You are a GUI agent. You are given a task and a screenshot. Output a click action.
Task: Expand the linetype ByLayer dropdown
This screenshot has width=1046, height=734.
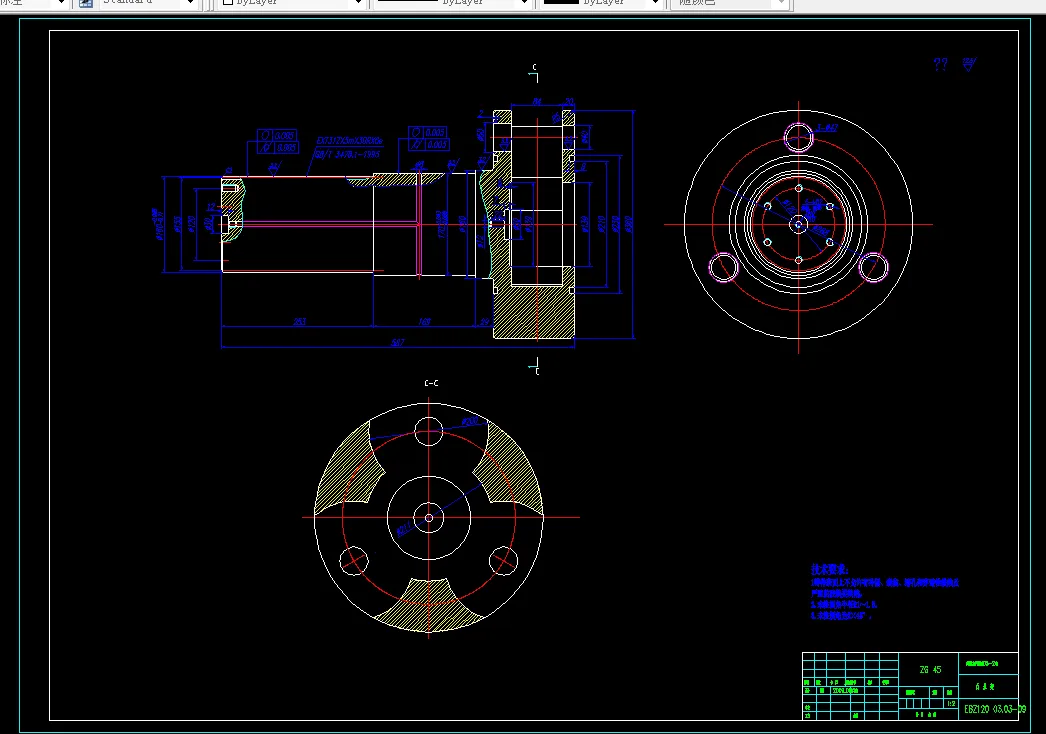point(522,3)
